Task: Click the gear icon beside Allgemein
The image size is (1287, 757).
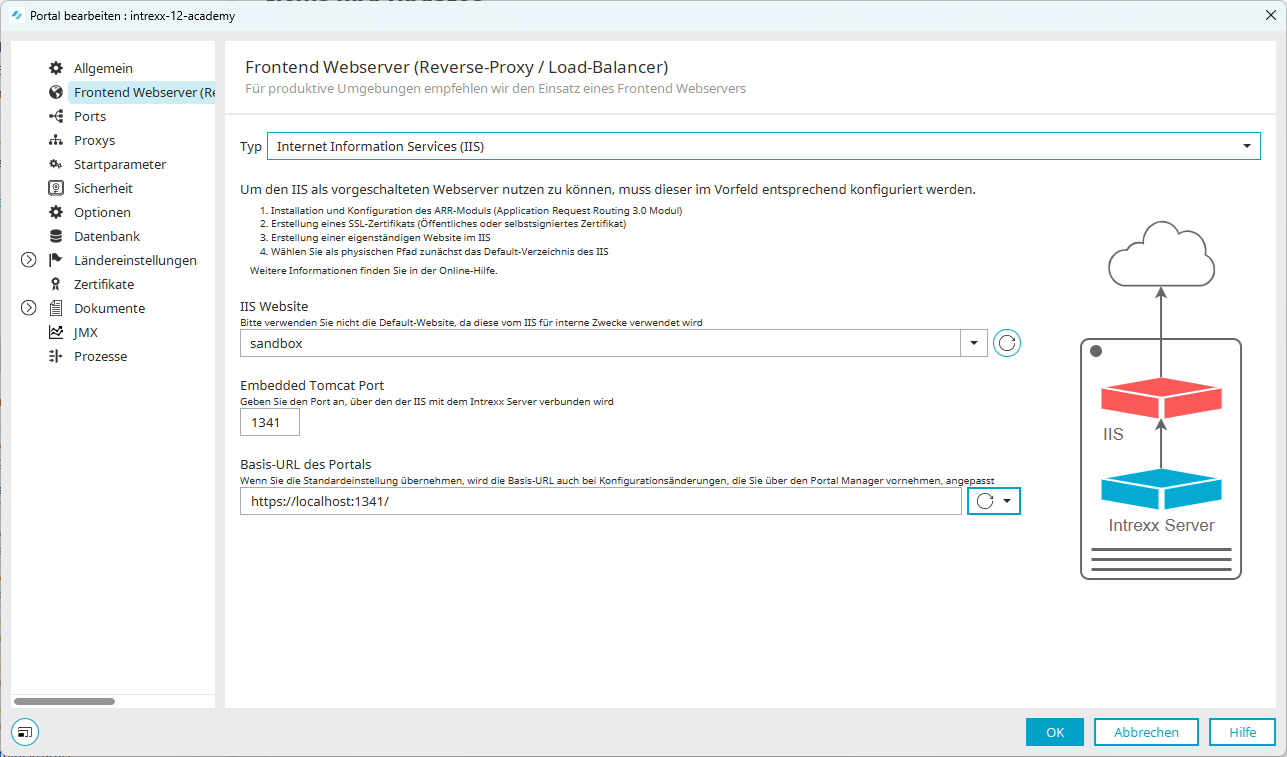Action: (56, 68)
